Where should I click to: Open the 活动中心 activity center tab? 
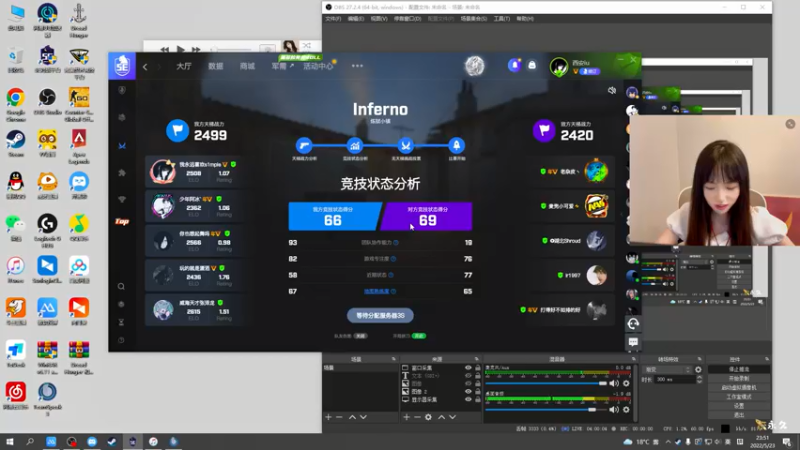point(318,66)
